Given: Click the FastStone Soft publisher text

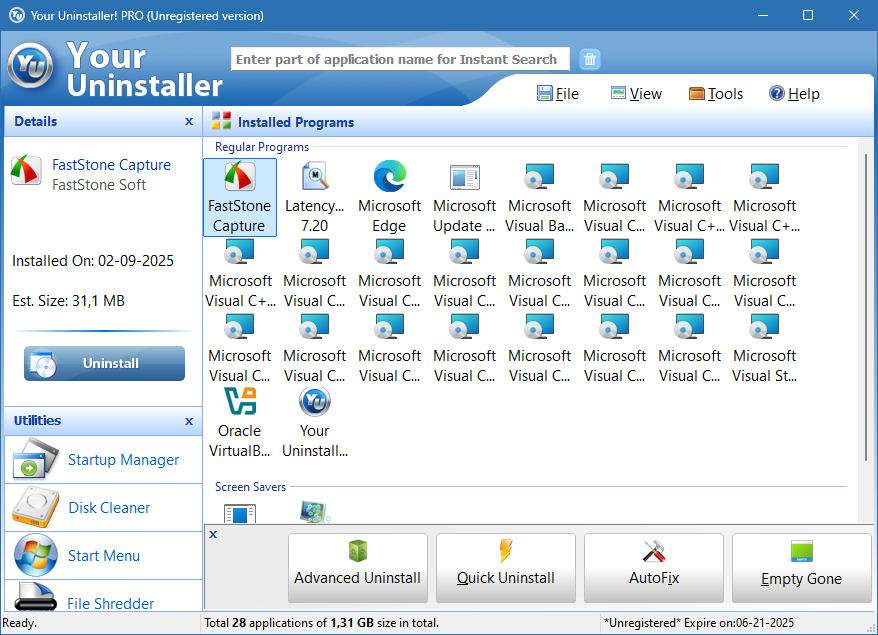Looking at the screenshot, I should tap(99, 185).
